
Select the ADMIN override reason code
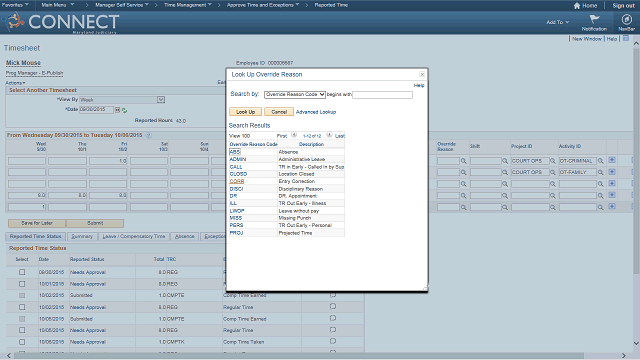click(238, 159)
